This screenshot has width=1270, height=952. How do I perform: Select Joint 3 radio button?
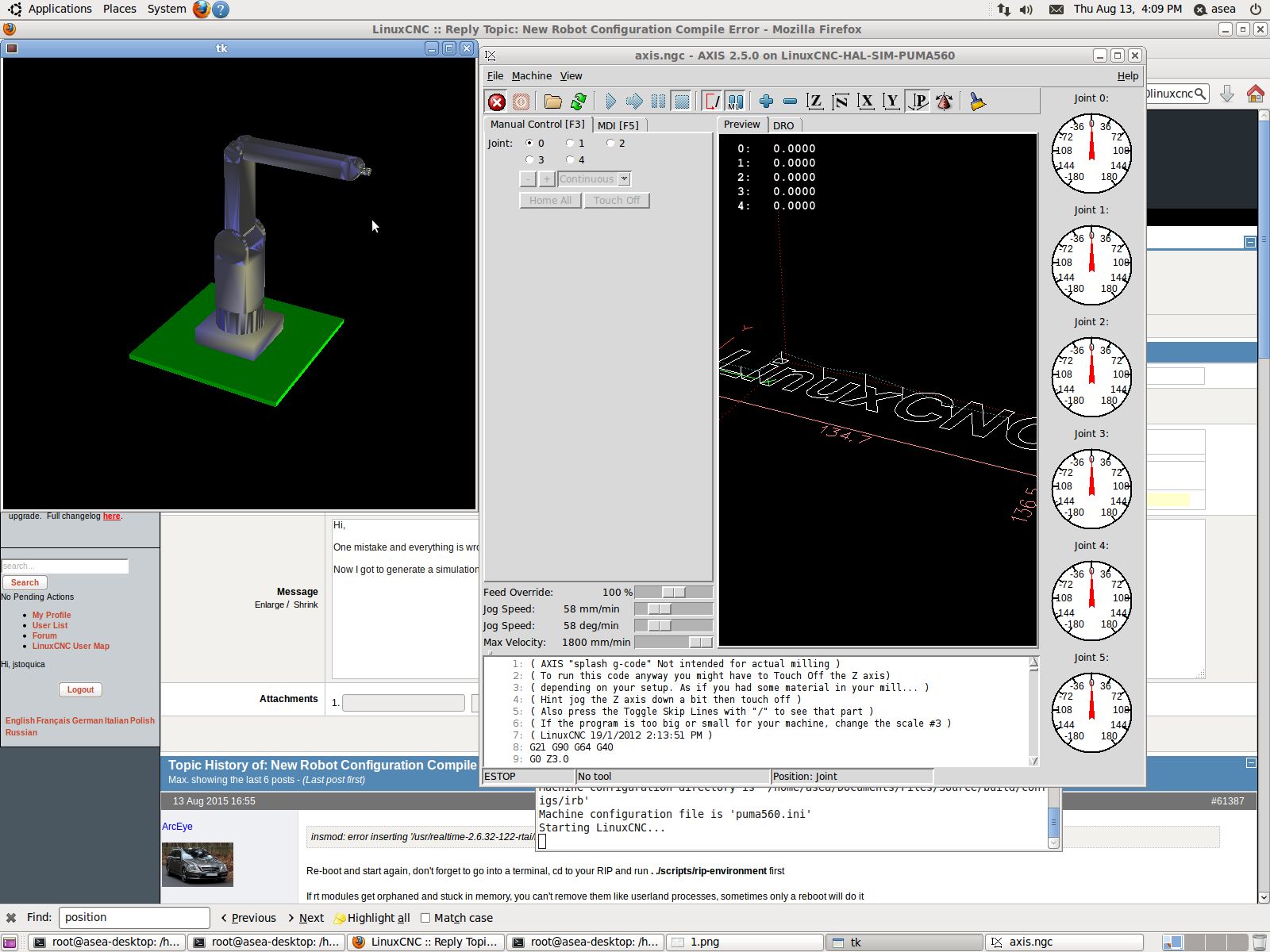(x=529, y=160)
